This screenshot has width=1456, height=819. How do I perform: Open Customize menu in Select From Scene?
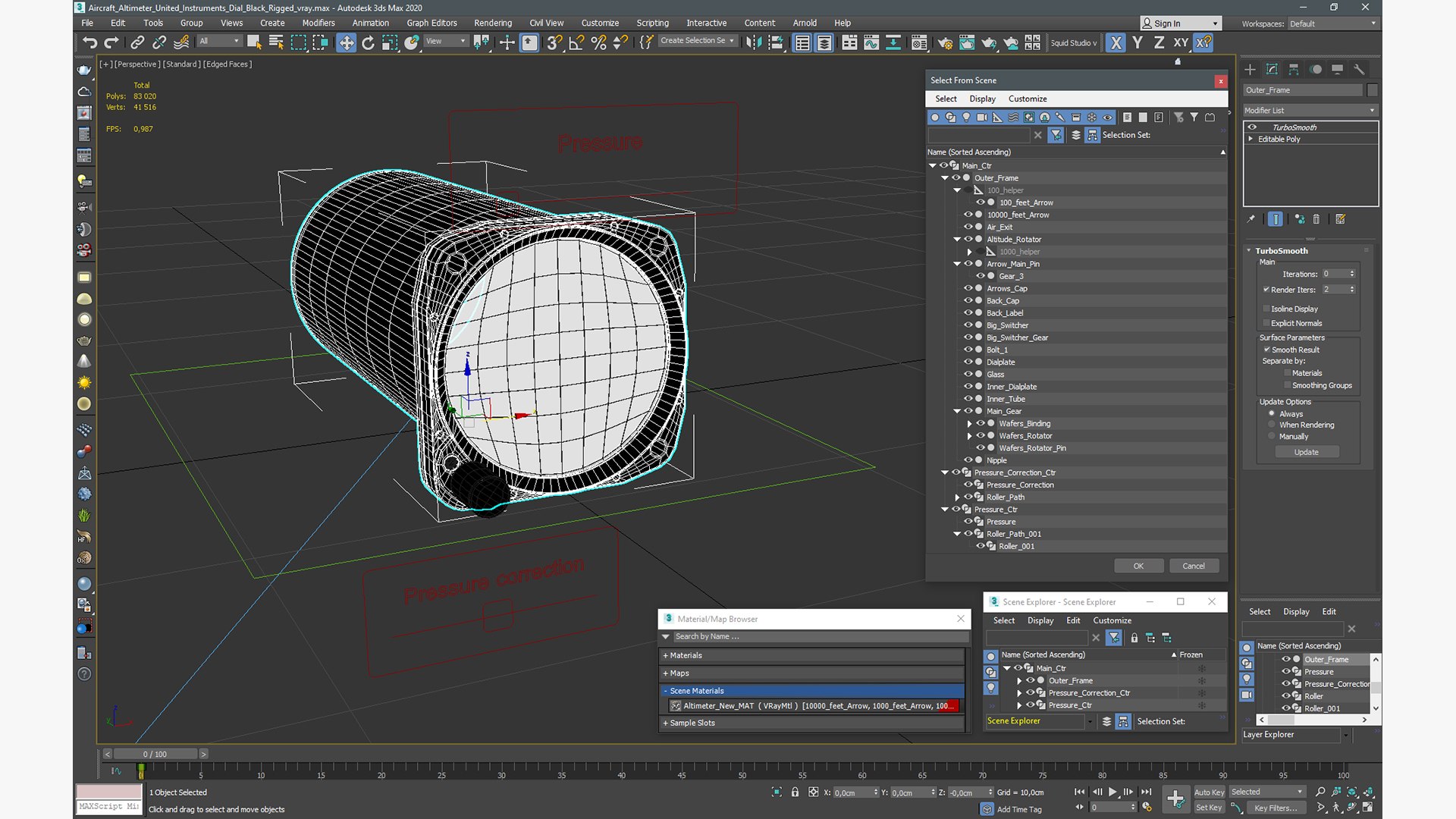pyautogui.click(x=1028, y=99)
